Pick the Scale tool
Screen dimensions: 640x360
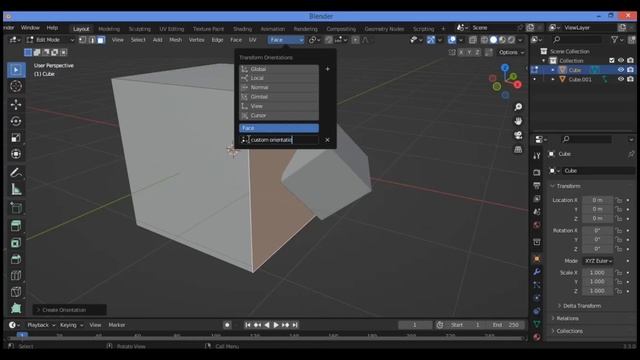pyautogui.click(x=16, y=138)
